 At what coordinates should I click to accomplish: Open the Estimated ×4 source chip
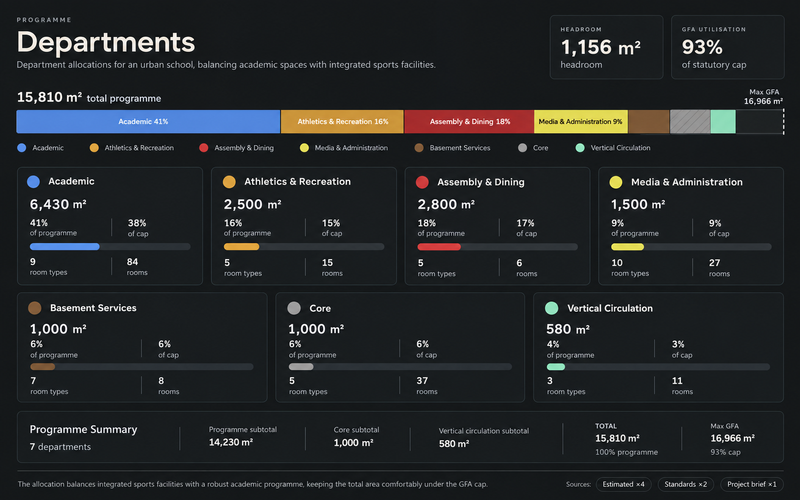[623, 484]
